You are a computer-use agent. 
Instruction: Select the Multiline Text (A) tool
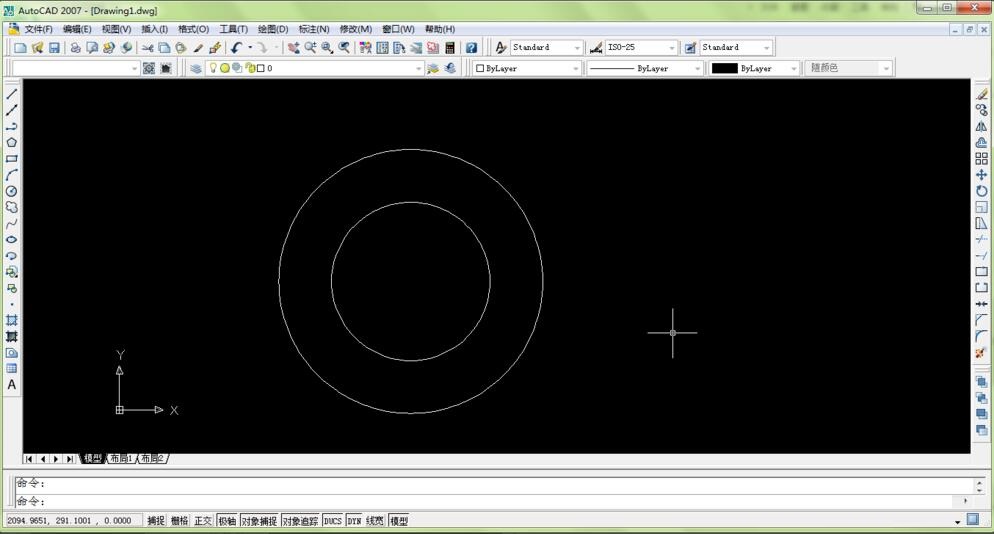click(12, 385)
